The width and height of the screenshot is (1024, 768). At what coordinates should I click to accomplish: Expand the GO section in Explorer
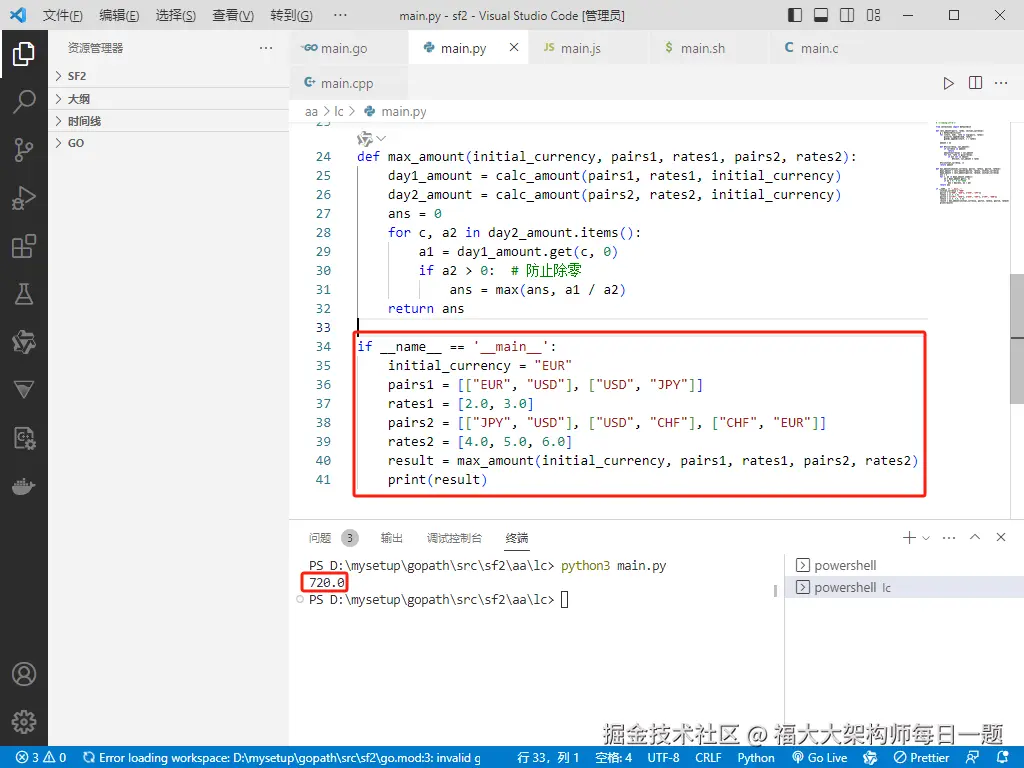pyautogui.click(x=168, y=143)
